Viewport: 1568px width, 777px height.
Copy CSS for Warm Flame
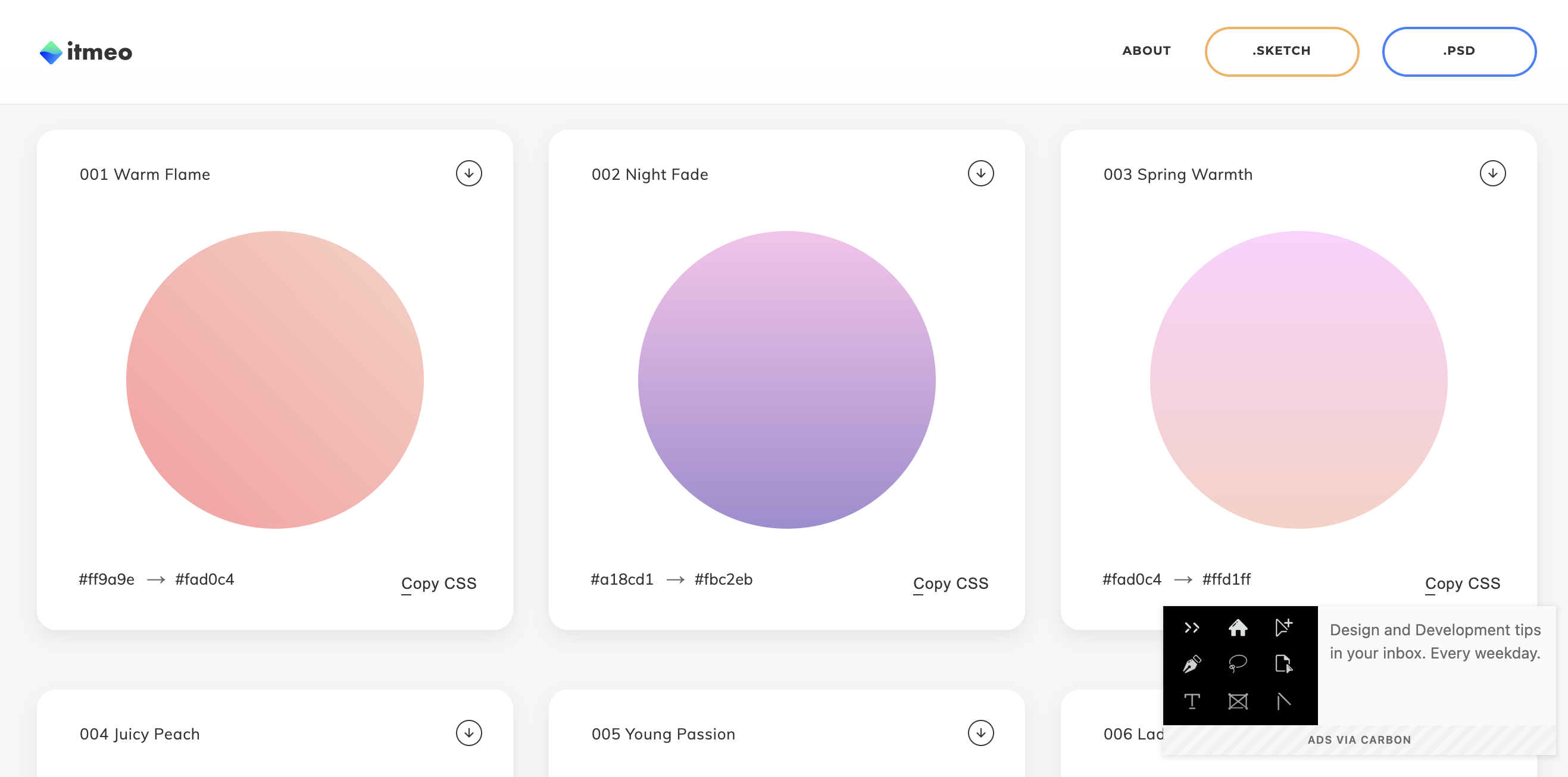[x=438, y=583]
